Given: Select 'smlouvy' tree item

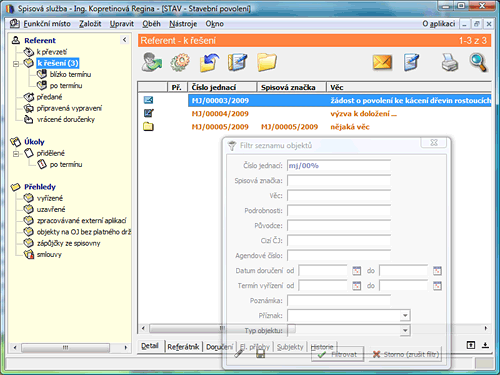Looking at the screenshot, I should click(x=49, y=255).
